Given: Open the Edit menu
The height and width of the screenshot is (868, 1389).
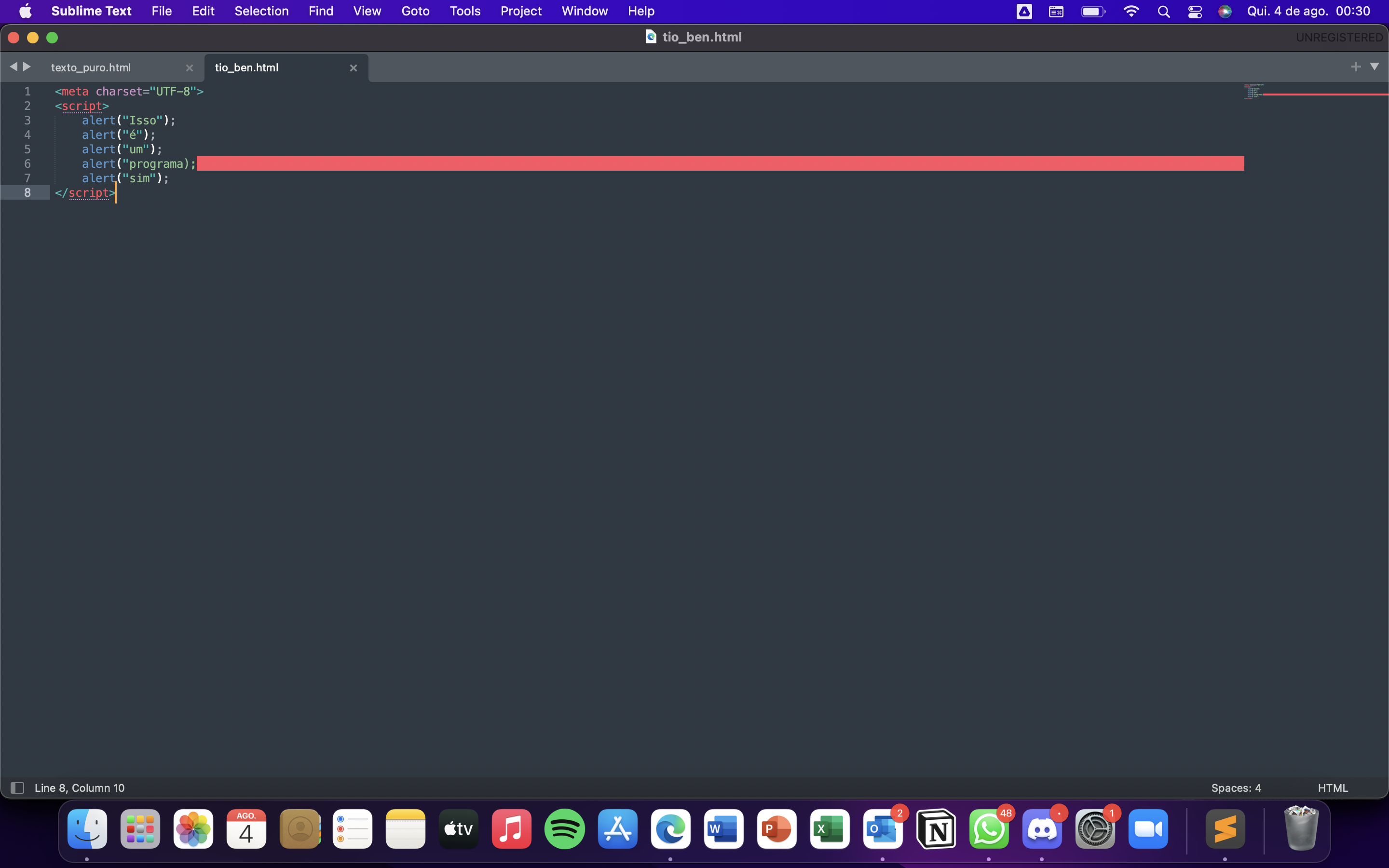Looking at the screenshot, I should [x=203, y=11].
